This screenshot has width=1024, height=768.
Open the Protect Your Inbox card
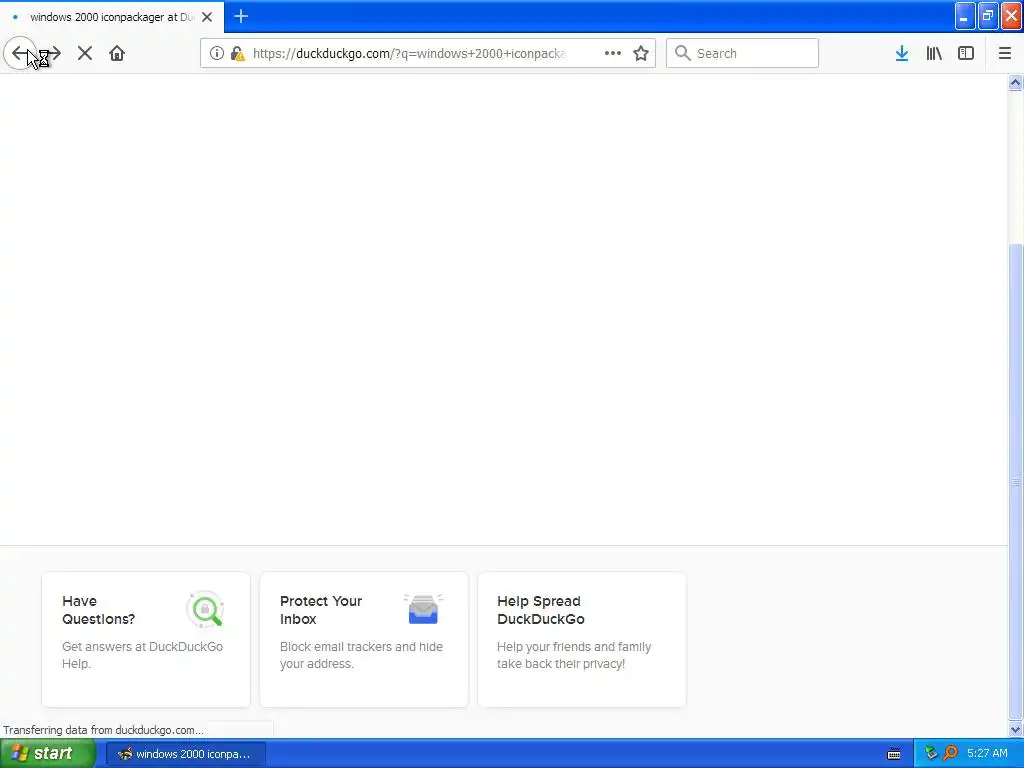pos(364,639)
